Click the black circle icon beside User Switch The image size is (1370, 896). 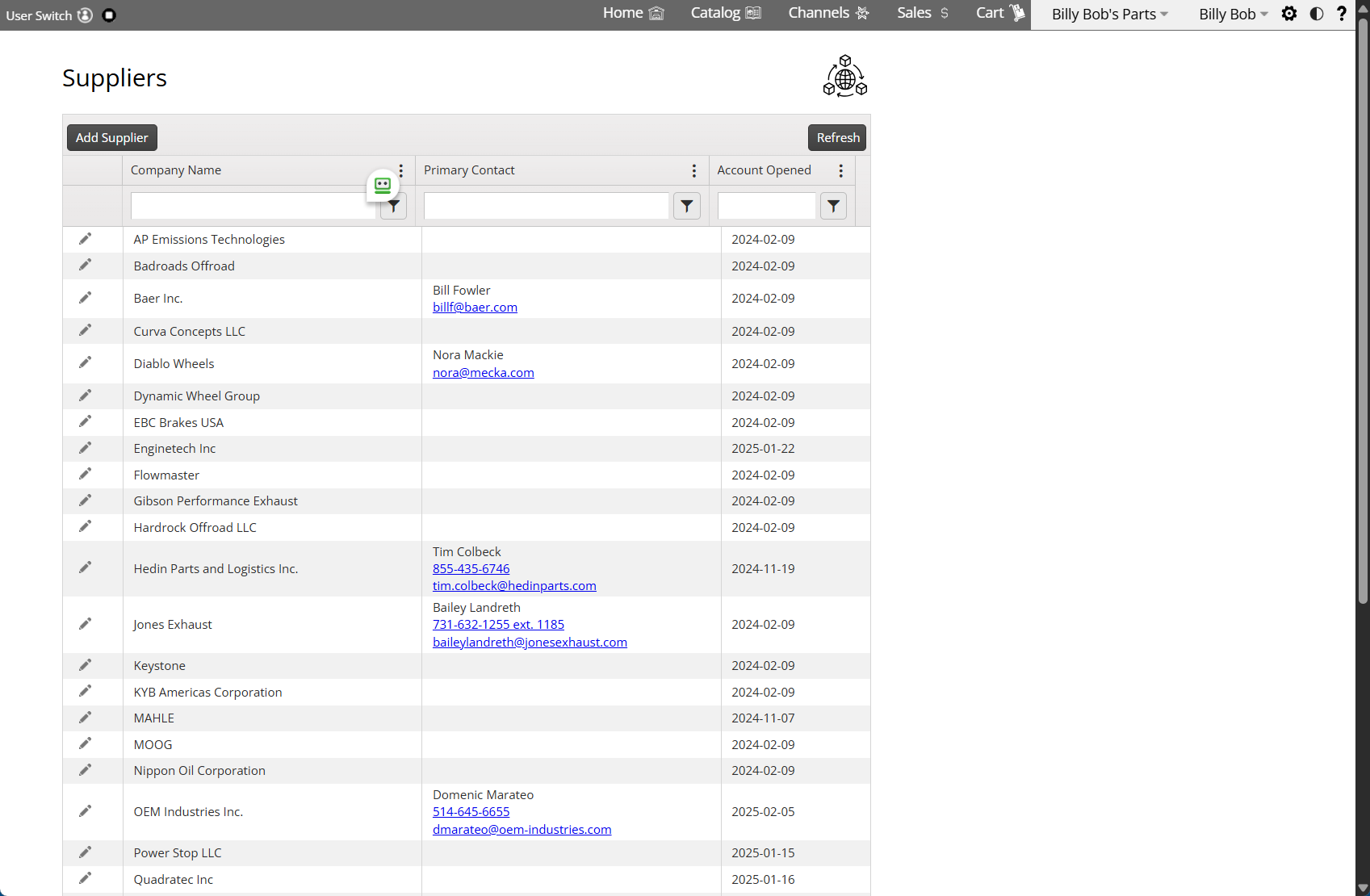[x=109, y=15]
